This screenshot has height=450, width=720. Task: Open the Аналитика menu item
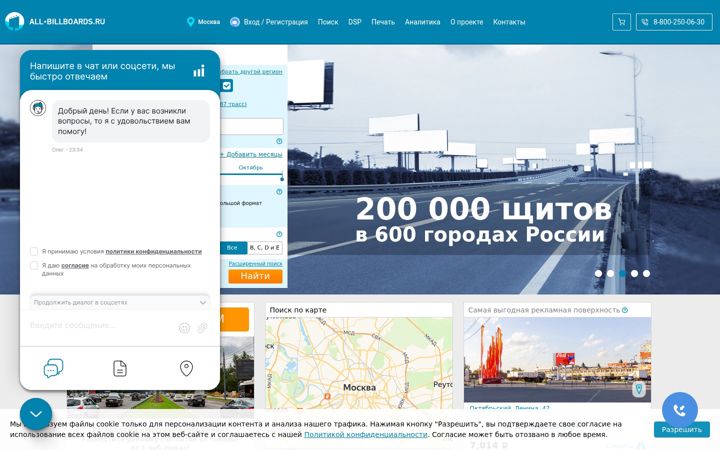422,22
